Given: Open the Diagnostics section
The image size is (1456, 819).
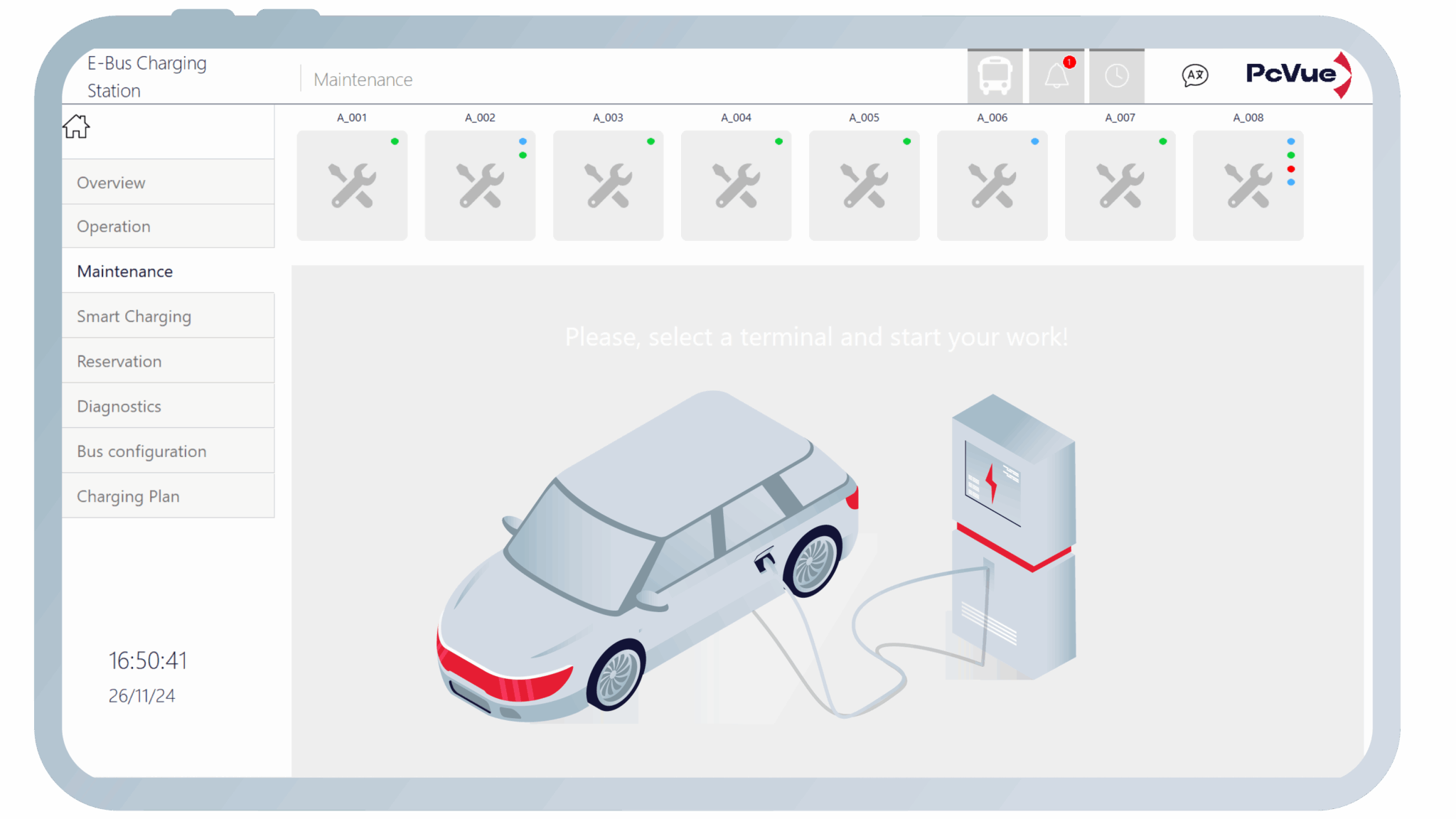Looking at the screenshot, I should pos(168,406).
